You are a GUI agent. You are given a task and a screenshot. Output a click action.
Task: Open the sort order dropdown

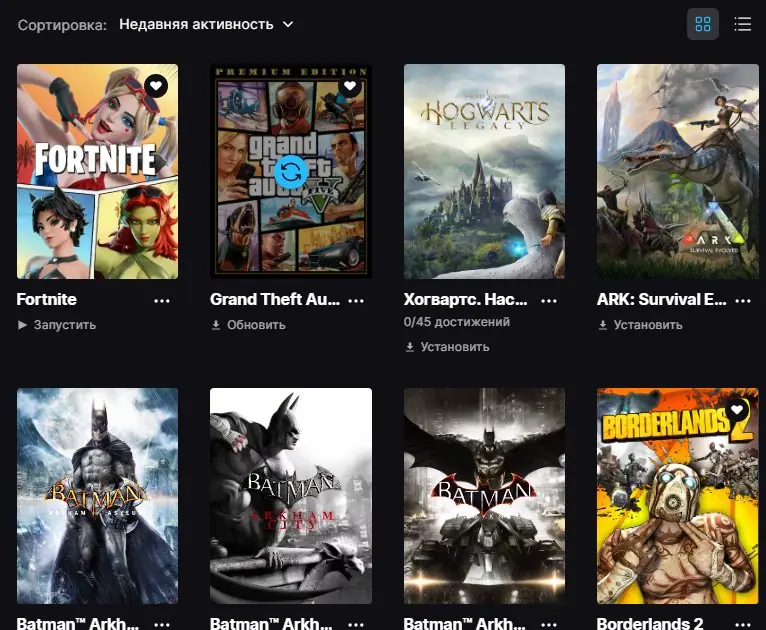pyautogui.click(x=206, y=24)
